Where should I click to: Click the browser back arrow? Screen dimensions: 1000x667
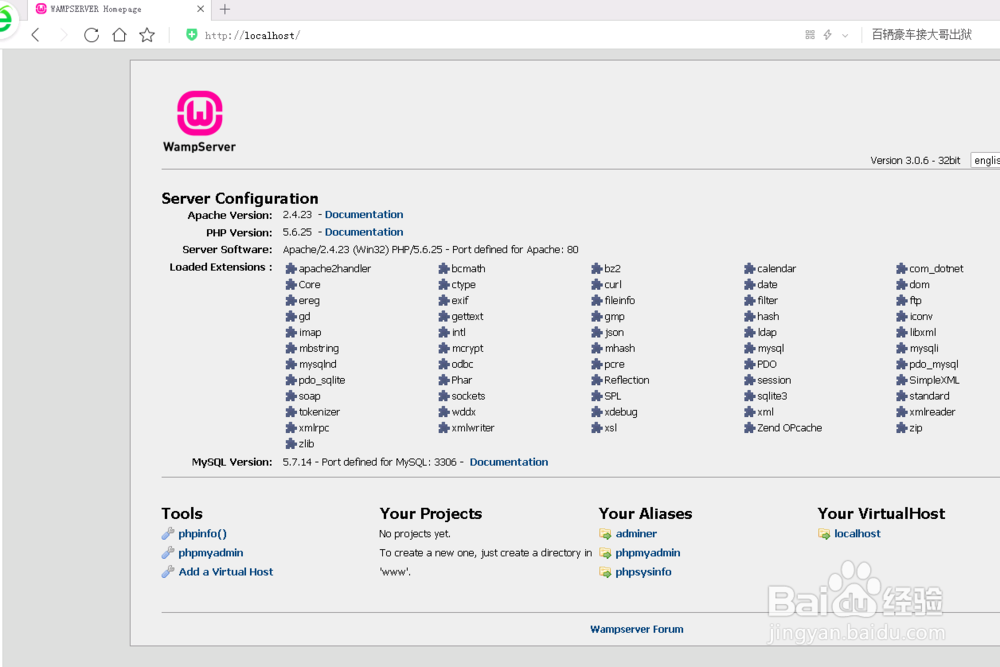click(35, 35)
